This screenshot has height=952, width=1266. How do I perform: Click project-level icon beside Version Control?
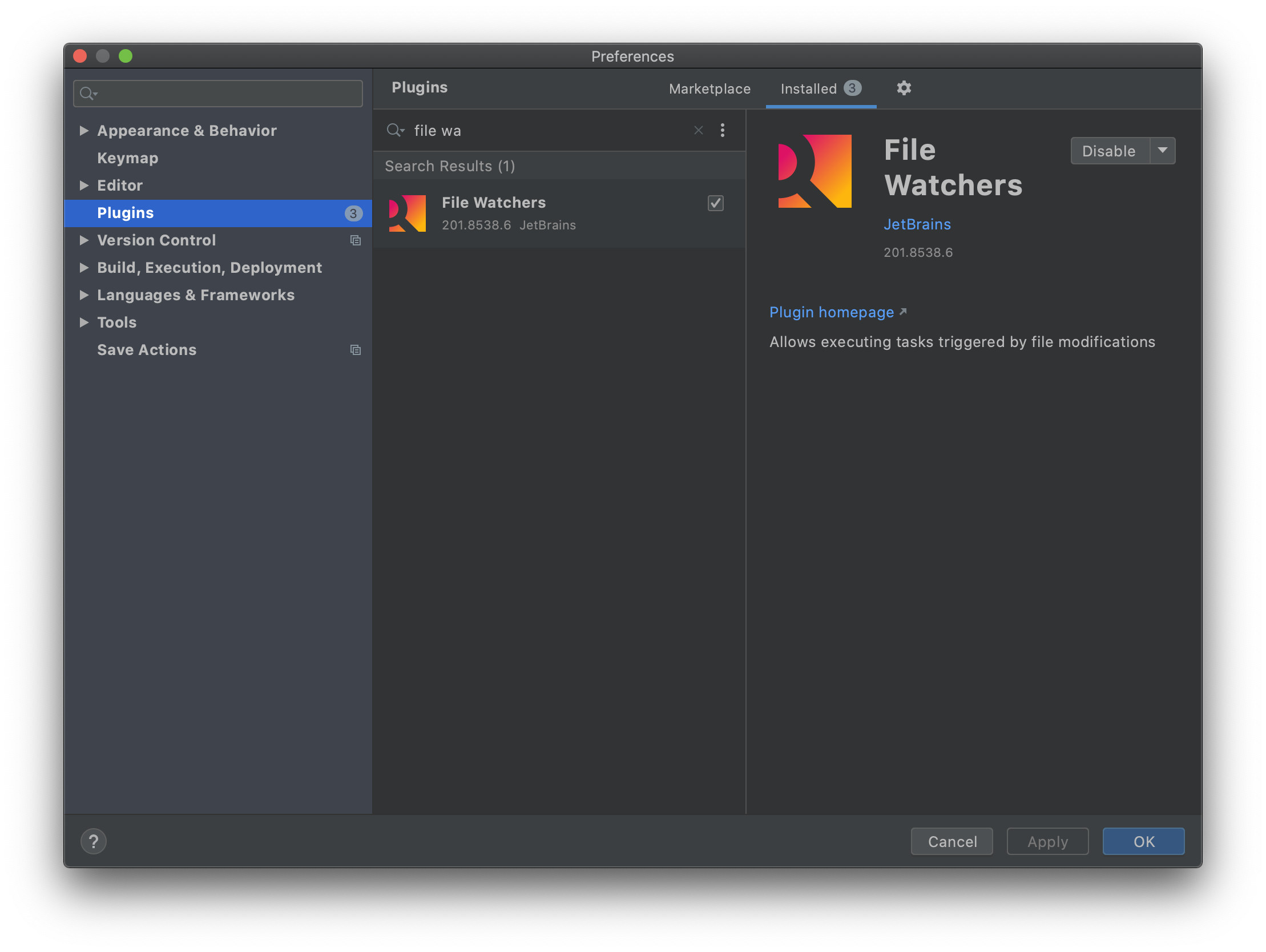tap(356, 240)
